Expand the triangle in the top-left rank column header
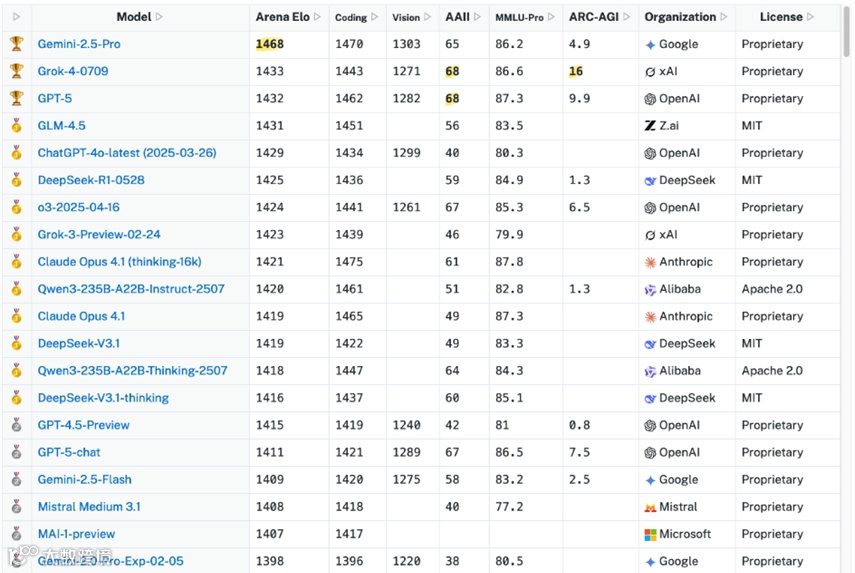This screenshot has width=855, height=573. click(x=16, y=17)
